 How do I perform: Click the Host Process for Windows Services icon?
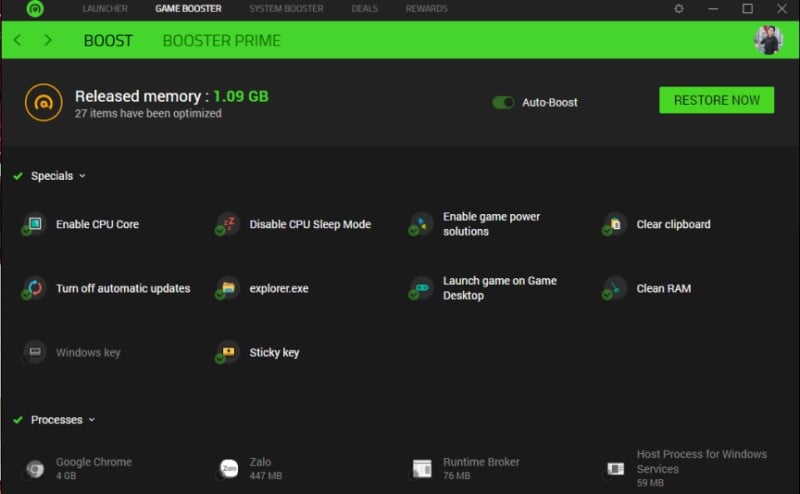coord(615,468)
